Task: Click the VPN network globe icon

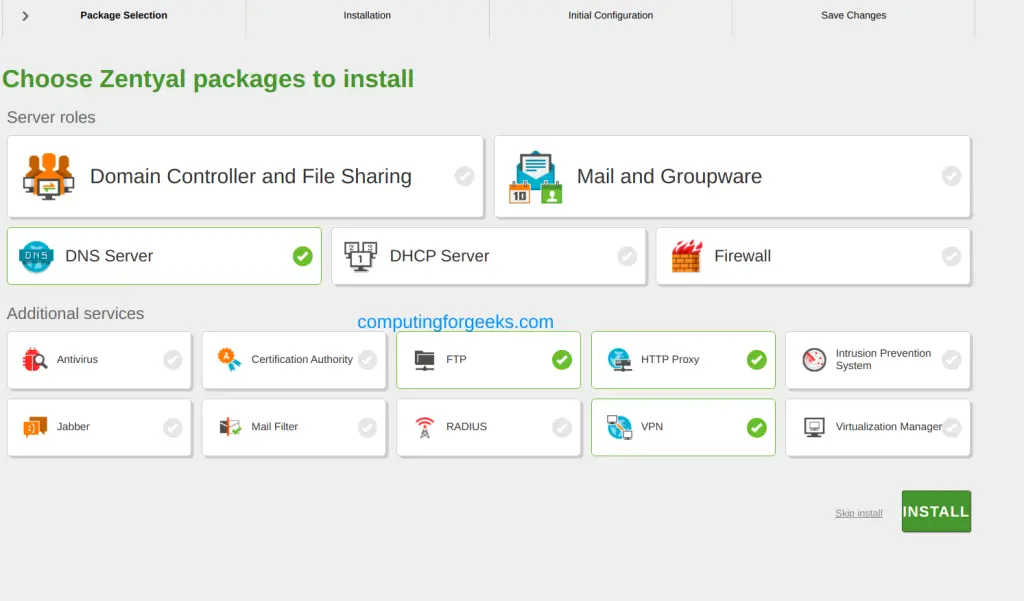Action: click(619, 427)
